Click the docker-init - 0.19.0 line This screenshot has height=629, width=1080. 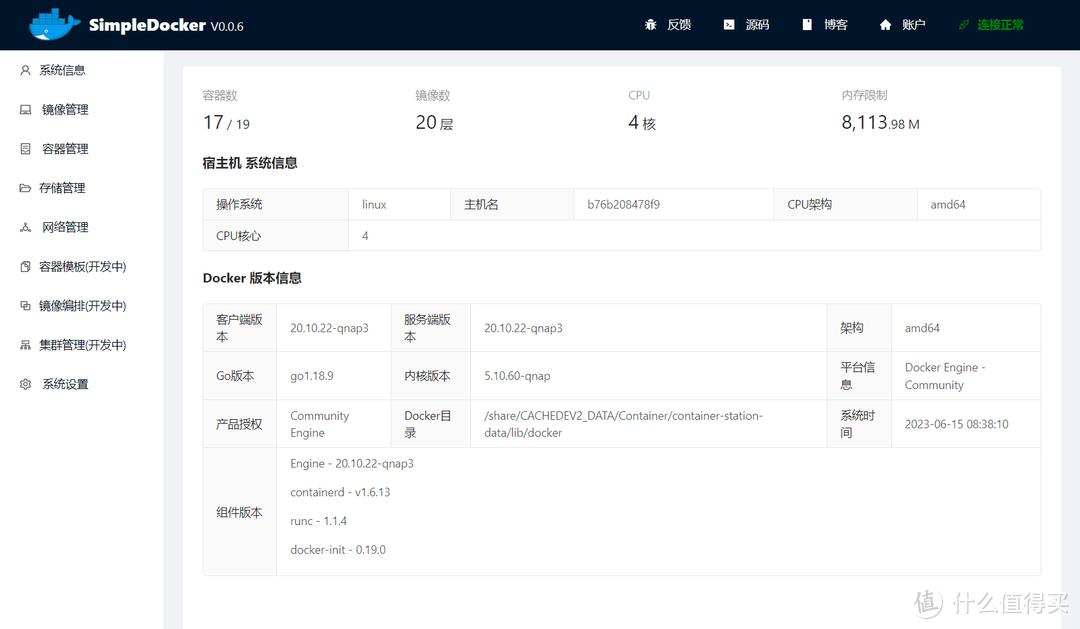[338, 550]
